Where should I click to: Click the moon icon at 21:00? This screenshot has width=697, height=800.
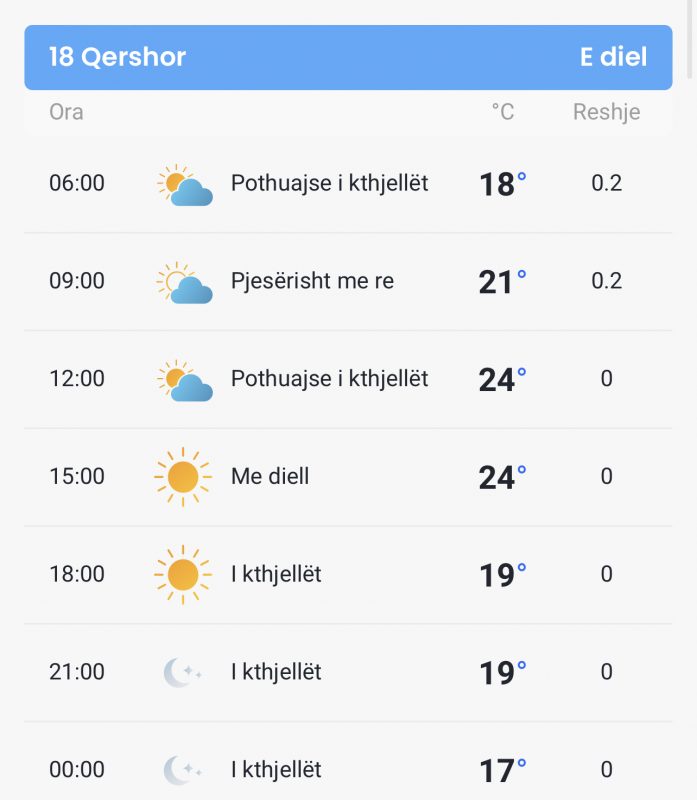[x=182, y=672]
